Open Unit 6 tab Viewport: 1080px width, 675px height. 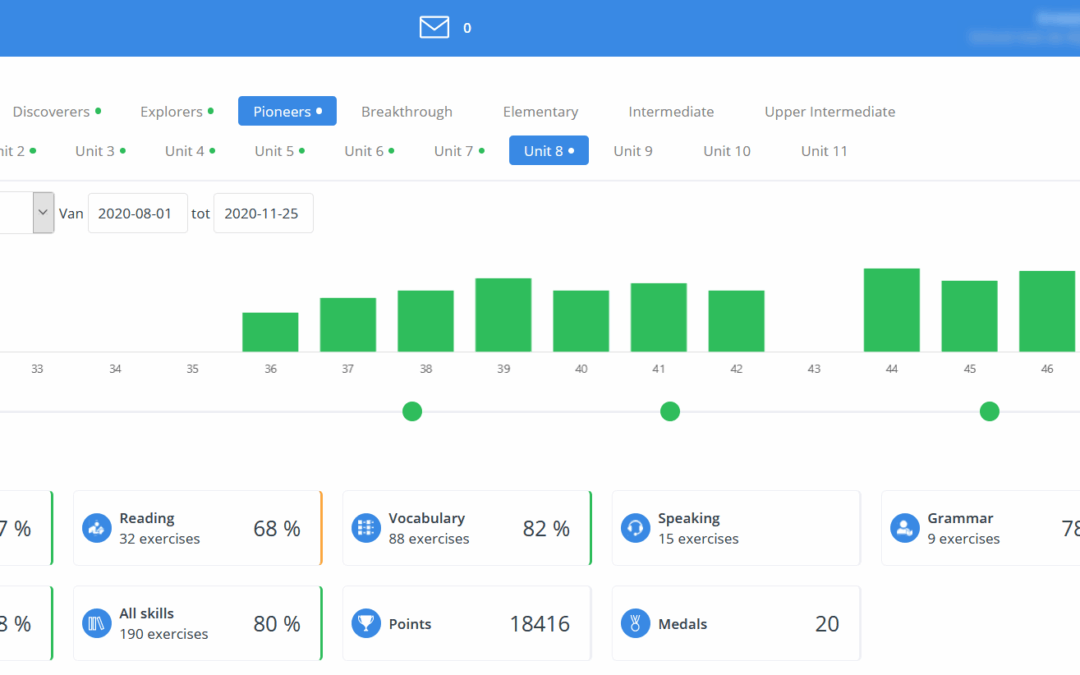click(x=369, y=151)
